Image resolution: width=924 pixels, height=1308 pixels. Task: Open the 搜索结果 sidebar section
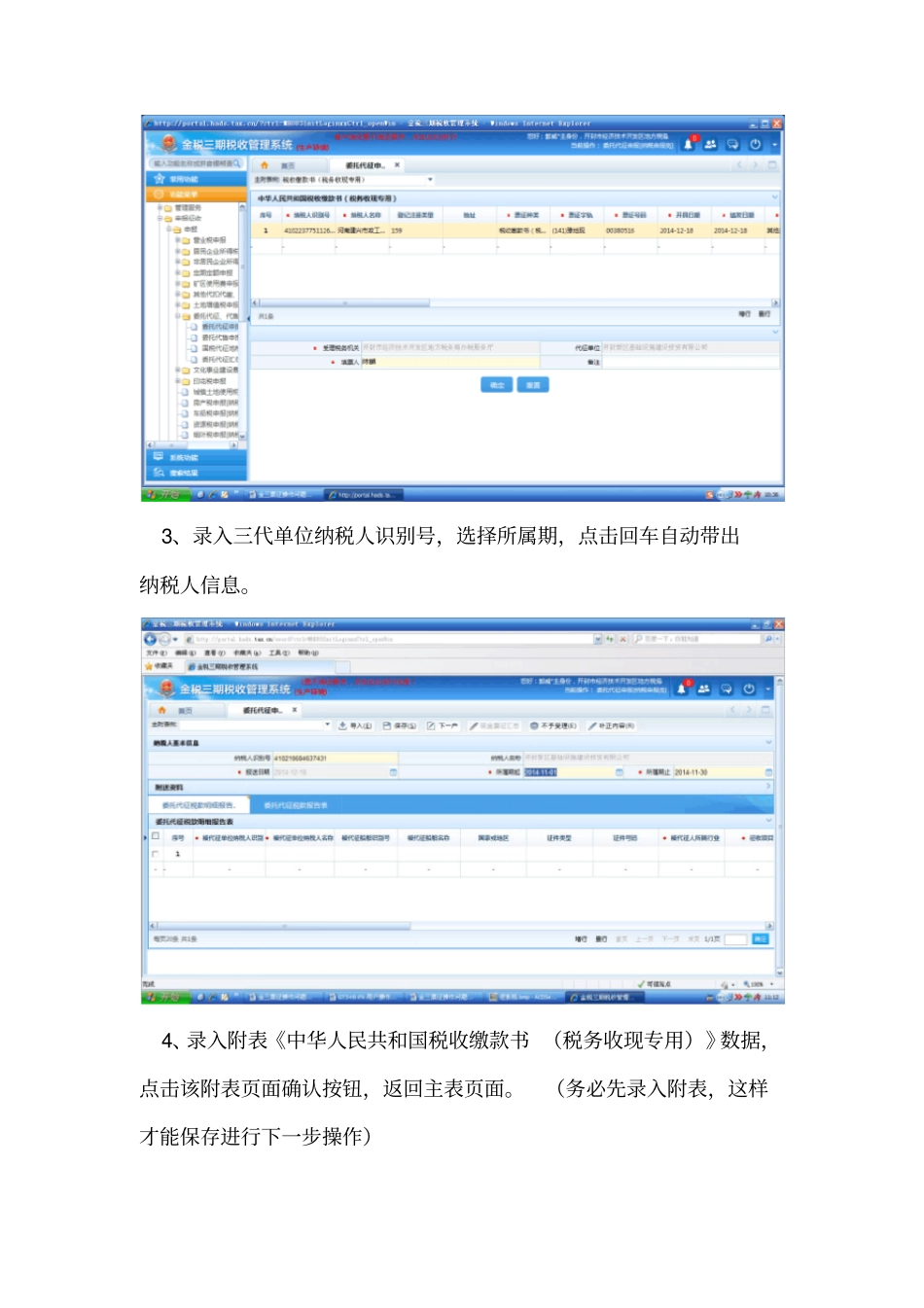coord(195,473)
